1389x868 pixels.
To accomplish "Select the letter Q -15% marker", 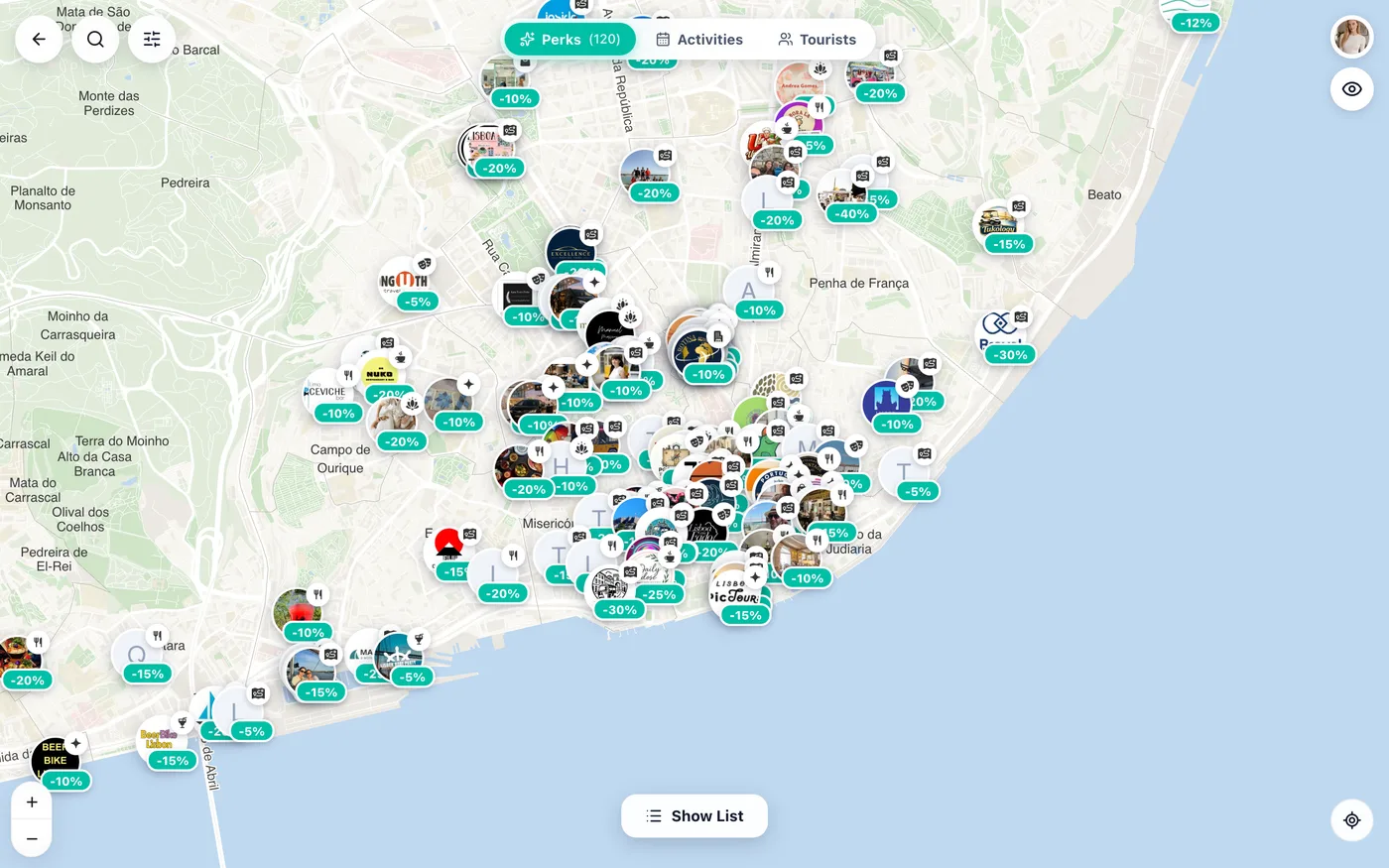I will [137, 654].
